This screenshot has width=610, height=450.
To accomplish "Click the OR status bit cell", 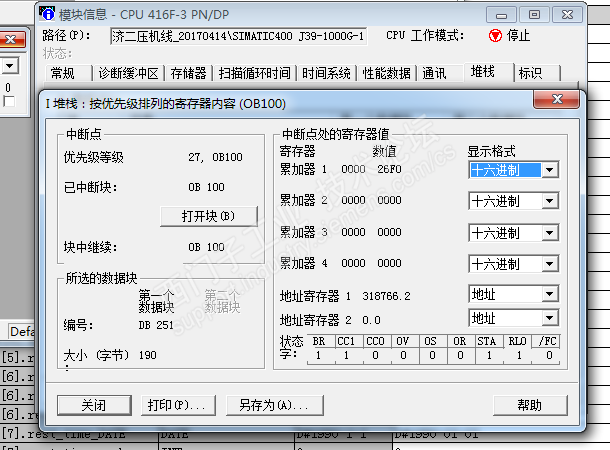I will coord(460,355).
